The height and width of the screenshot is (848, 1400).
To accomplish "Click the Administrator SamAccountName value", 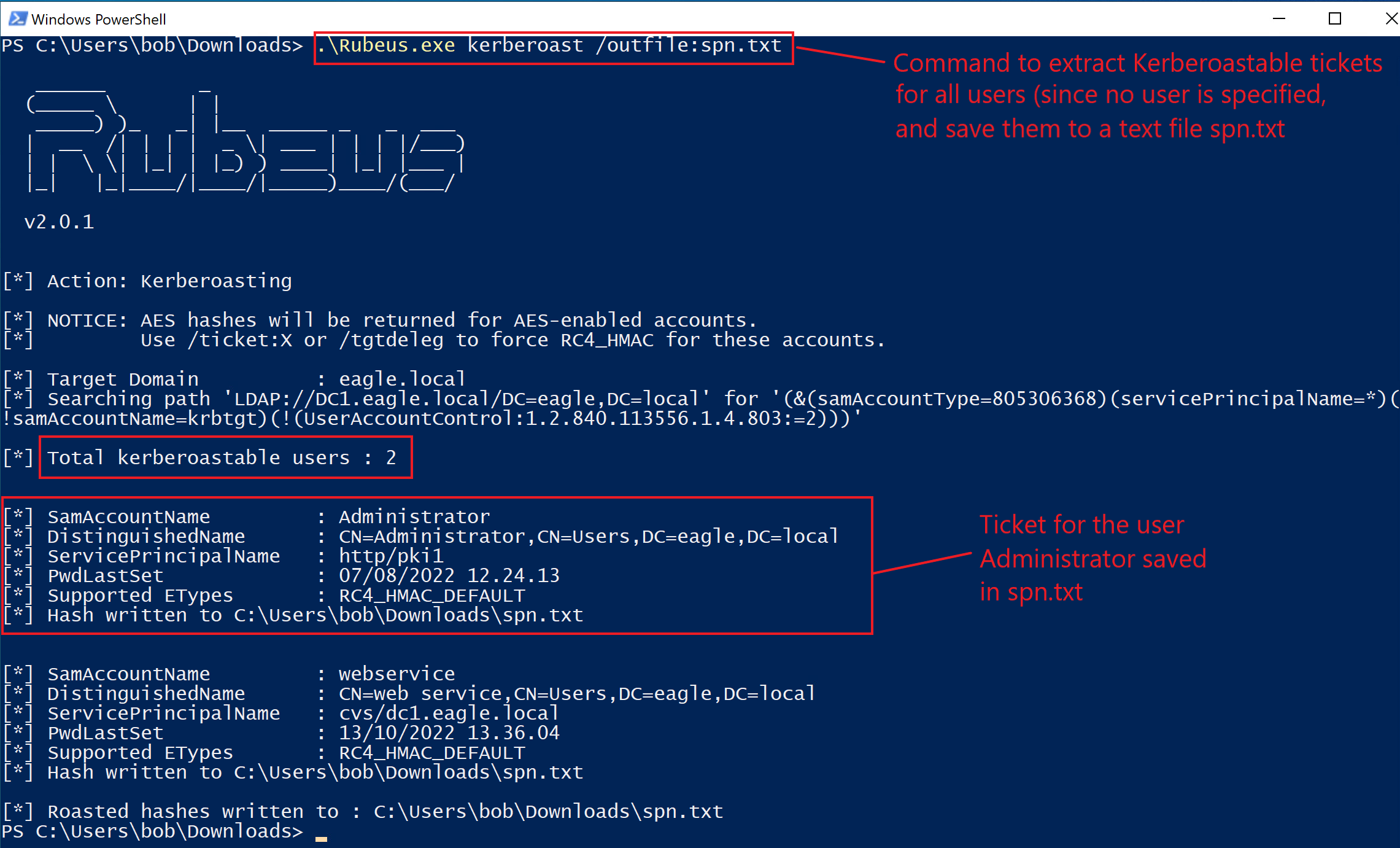I will [x=414, y=516].
